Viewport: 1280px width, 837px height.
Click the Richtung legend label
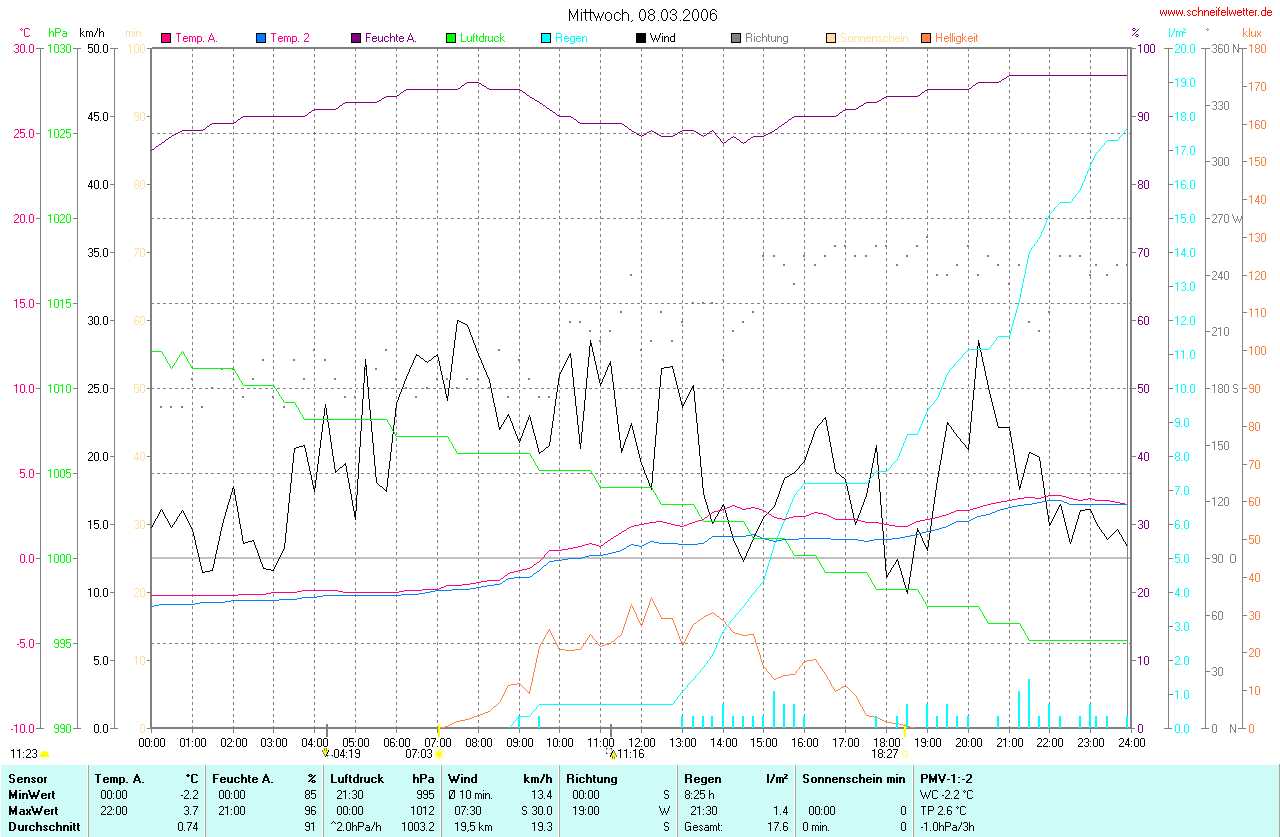point(767,38)
